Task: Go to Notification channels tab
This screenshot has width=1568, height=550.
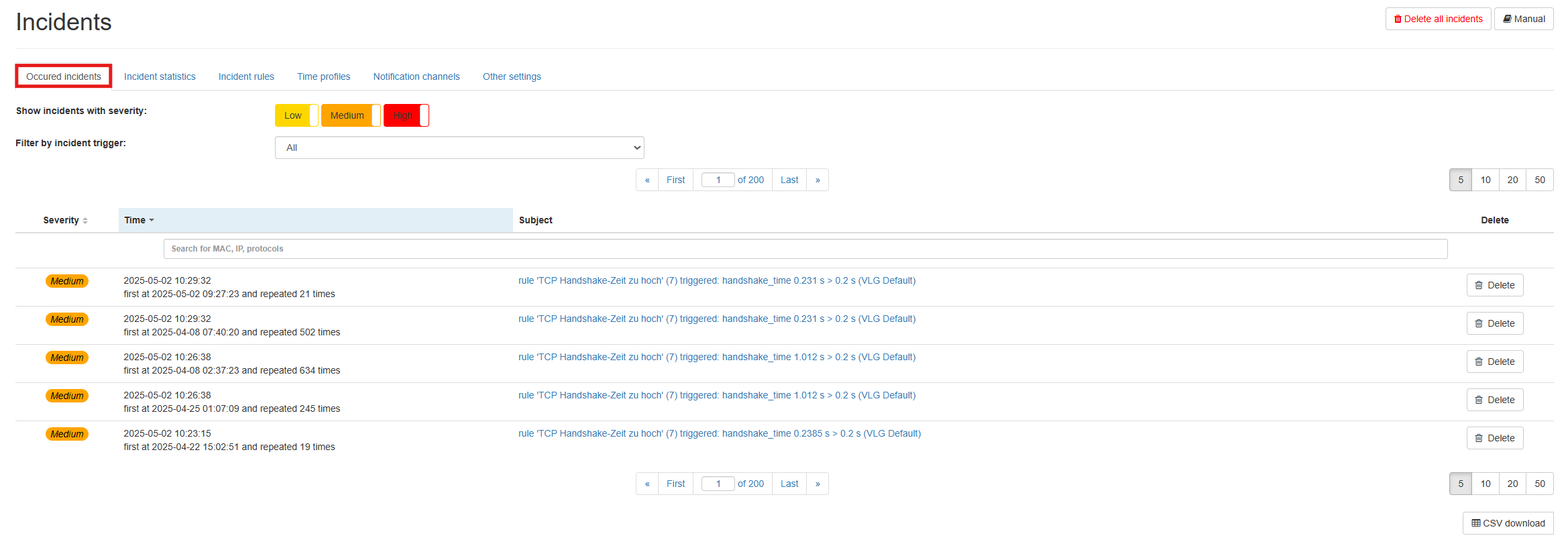Action: [x=416, y=76]
